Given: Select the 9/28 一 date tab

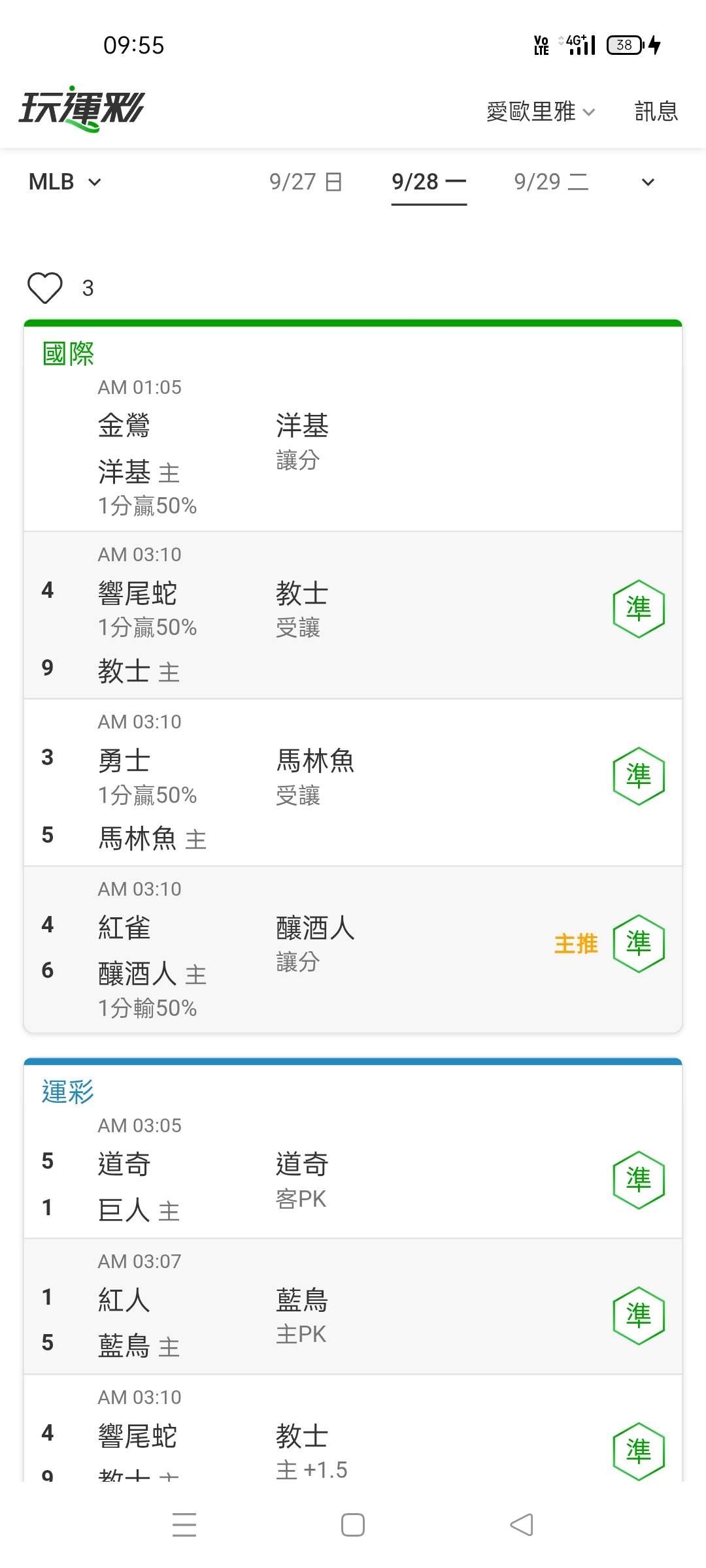Looking at the screenshot, I should pos(429,182).
